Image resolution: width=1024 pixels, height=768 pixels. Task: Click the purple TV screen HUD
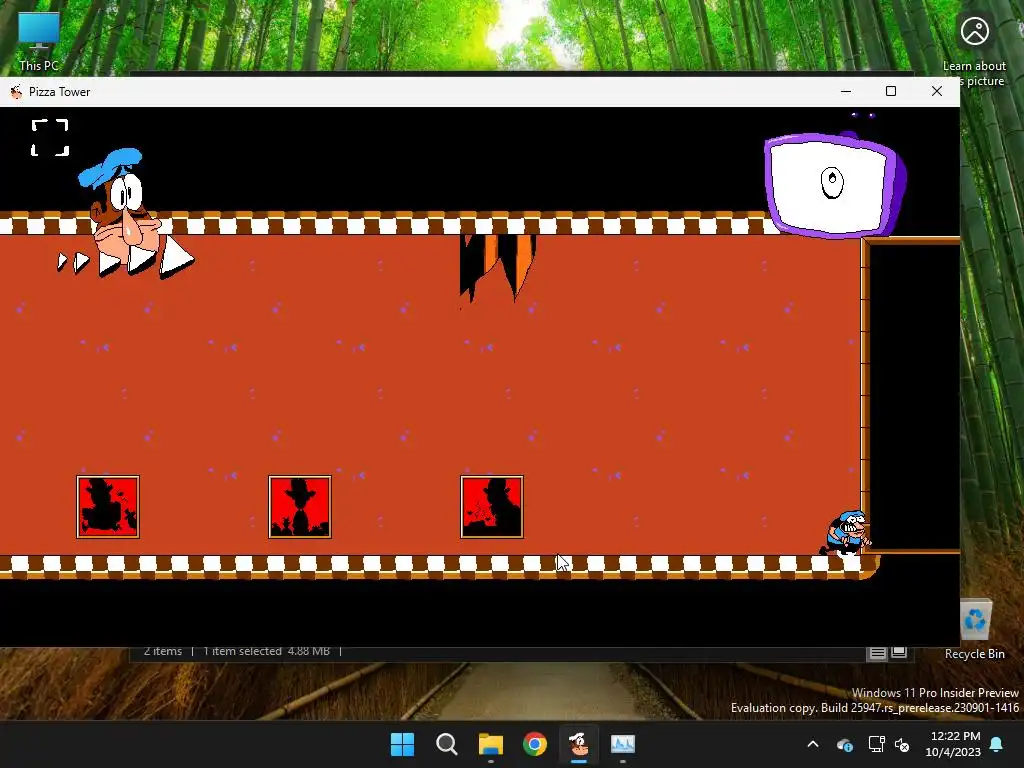[x=835, y=185]
